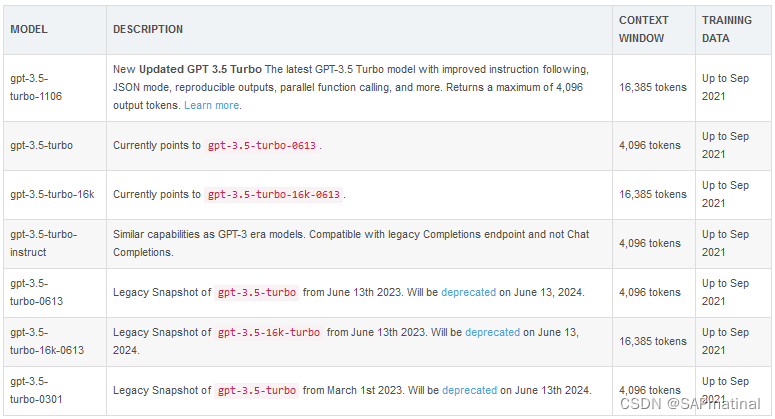Click code gpt-3.5-turbo in 0613 snapshot row
Image resolution: width=775 pixels, height=419 pixels.
[257, 292]
